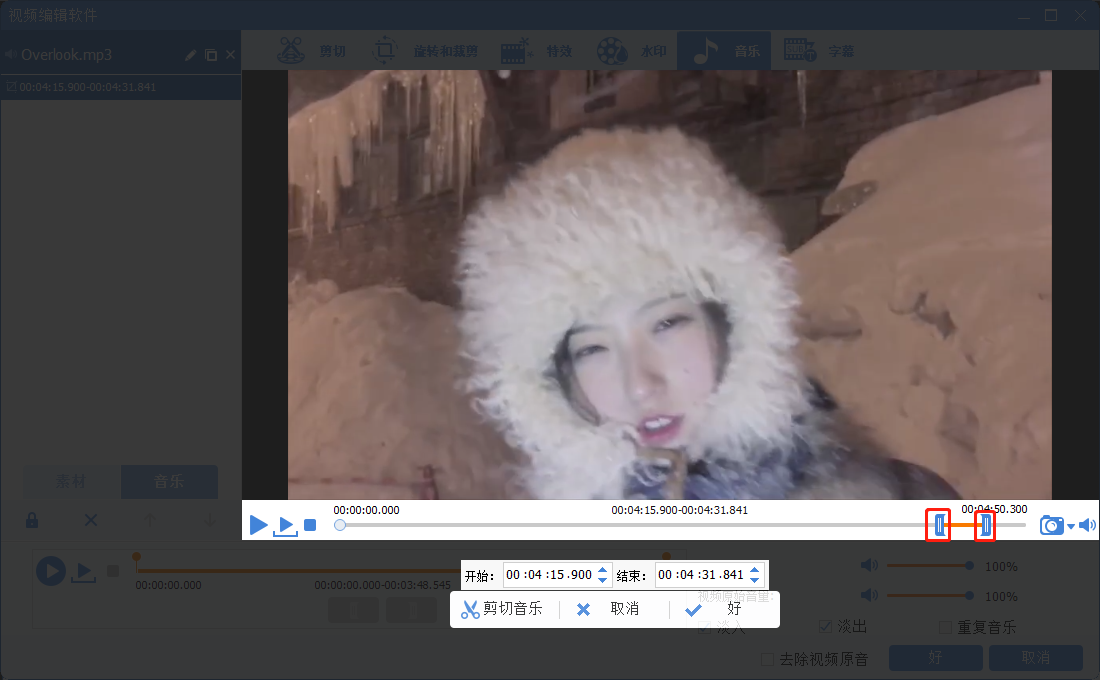
Task: Toggle the 去除视频原音 checkbox
Action: click(x=767, y=659)
